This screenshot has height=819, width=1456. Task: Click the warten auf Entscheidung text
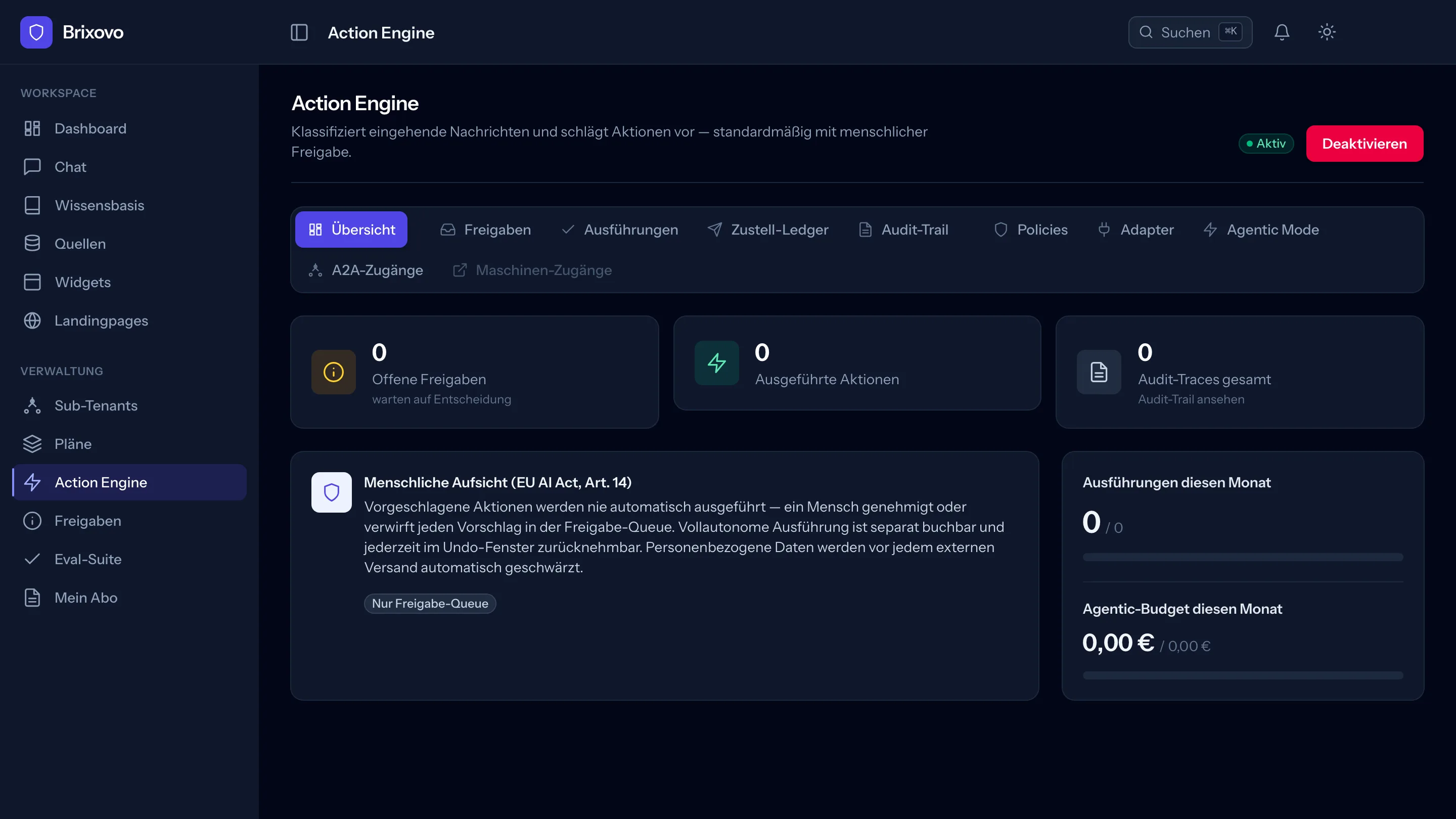(441, 399)
